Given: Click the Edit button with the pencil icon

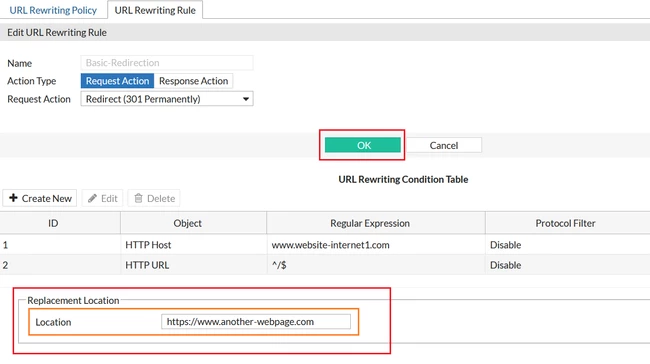Looking at the screenshot, I should (x=103, y=198).
